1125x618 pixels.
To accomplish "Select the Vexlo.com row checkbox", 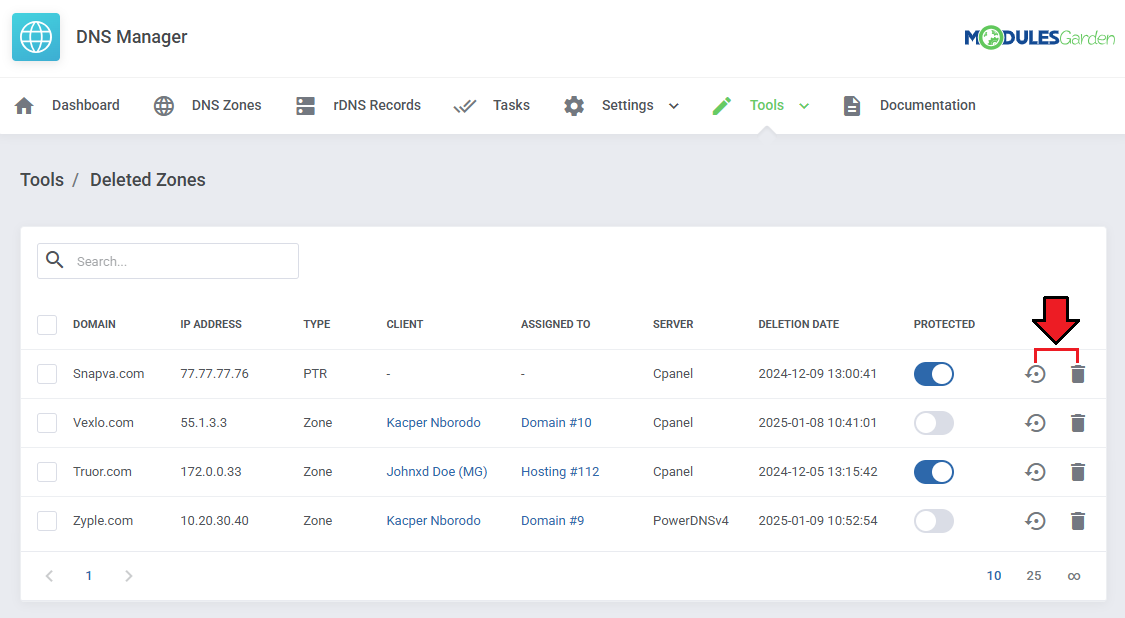I will (x=47, y=423).
